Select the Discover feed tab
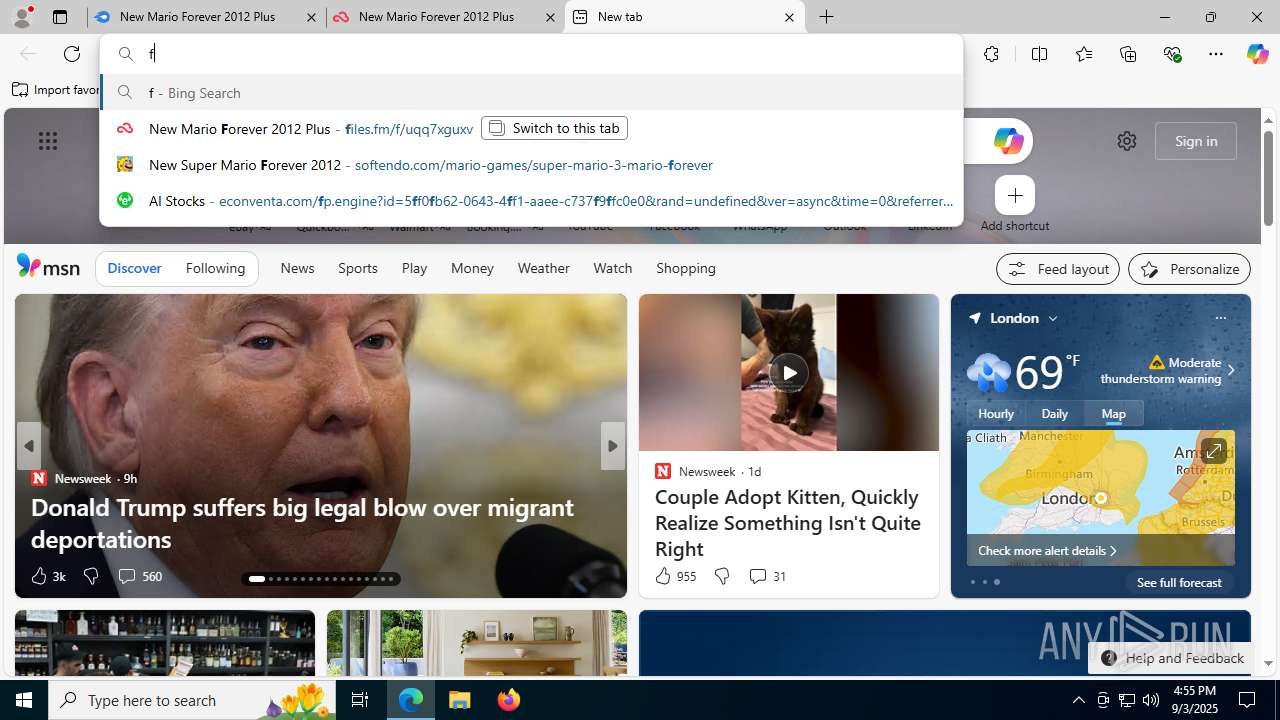This screenshot has height=720, width=1280. click(x=134, y=268)
